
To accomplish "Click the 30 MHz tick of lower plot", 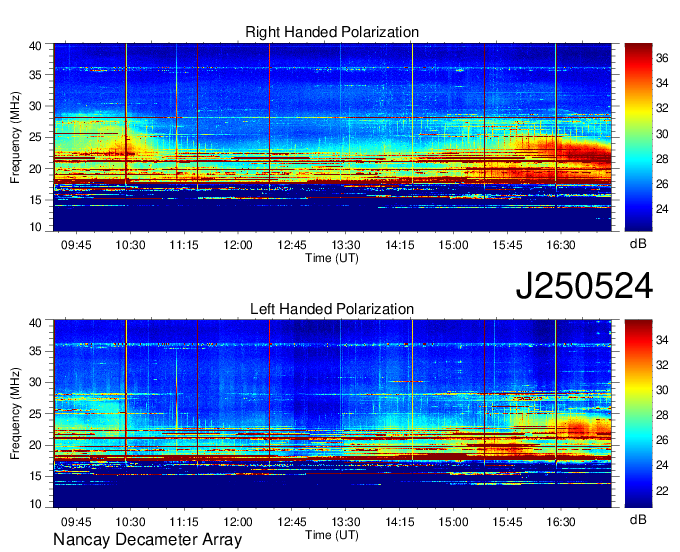I will (x=36, y=382).
